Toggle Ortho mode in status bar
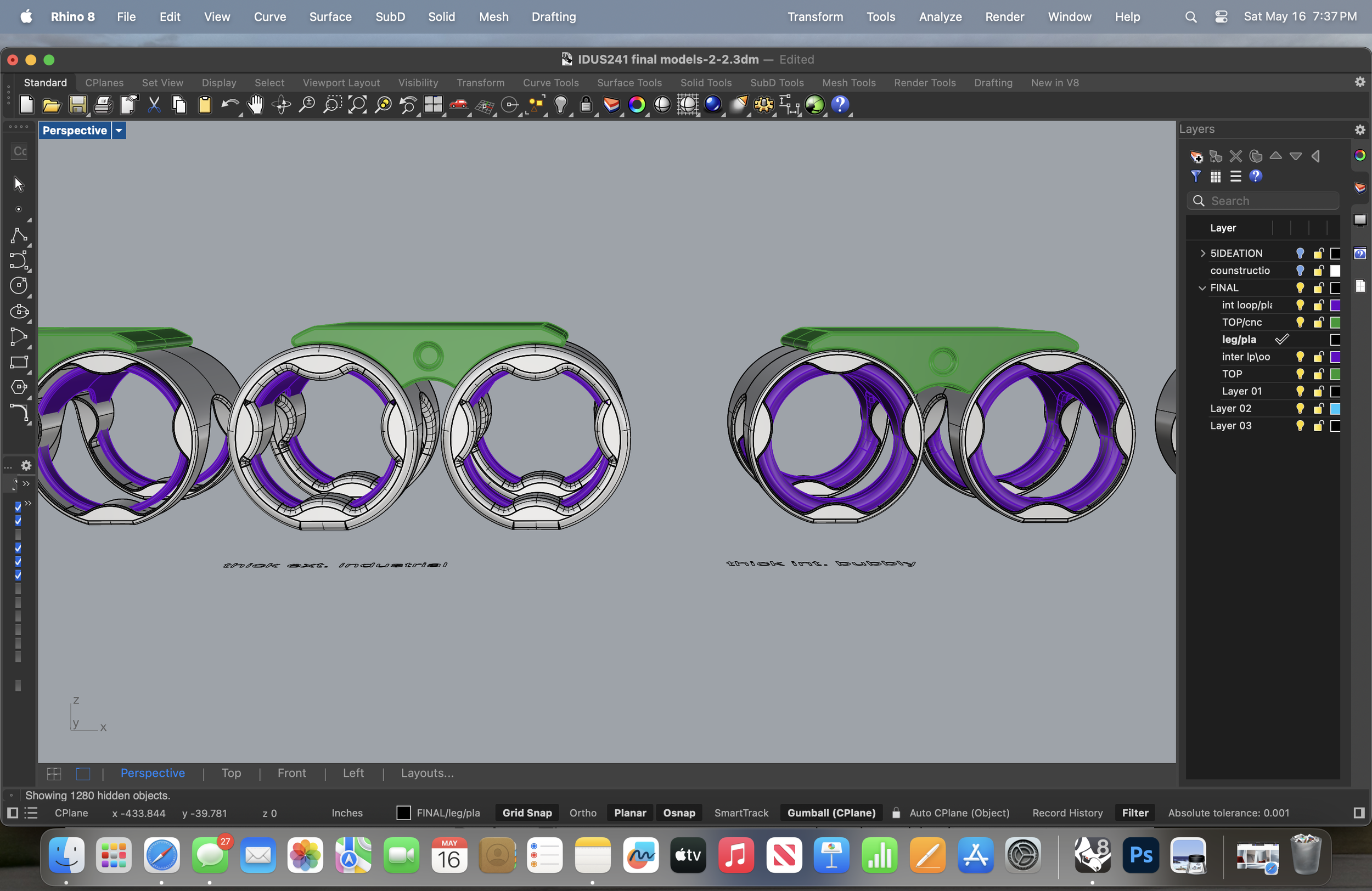This screenshot has width=1372, height=891. pos(583,813)
